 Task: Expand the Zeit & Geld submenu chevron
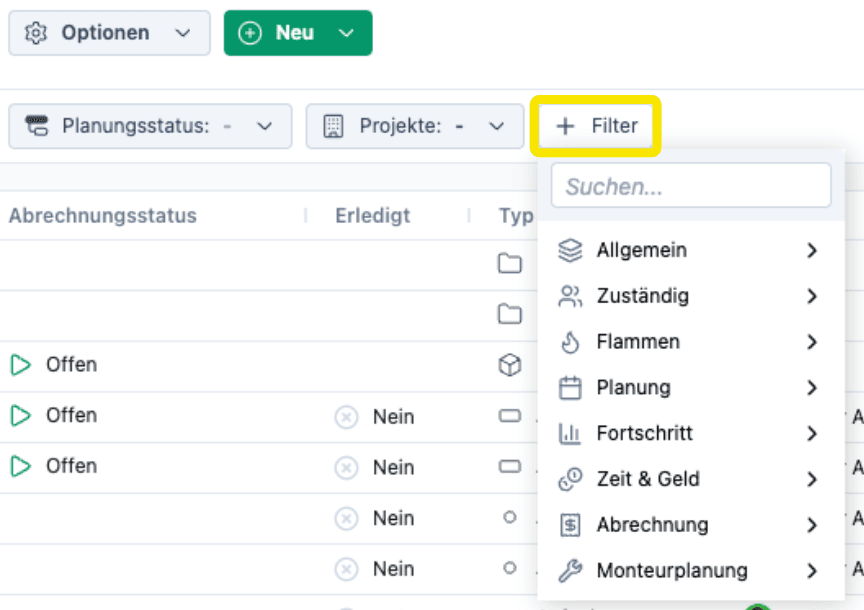coord(812,479)
